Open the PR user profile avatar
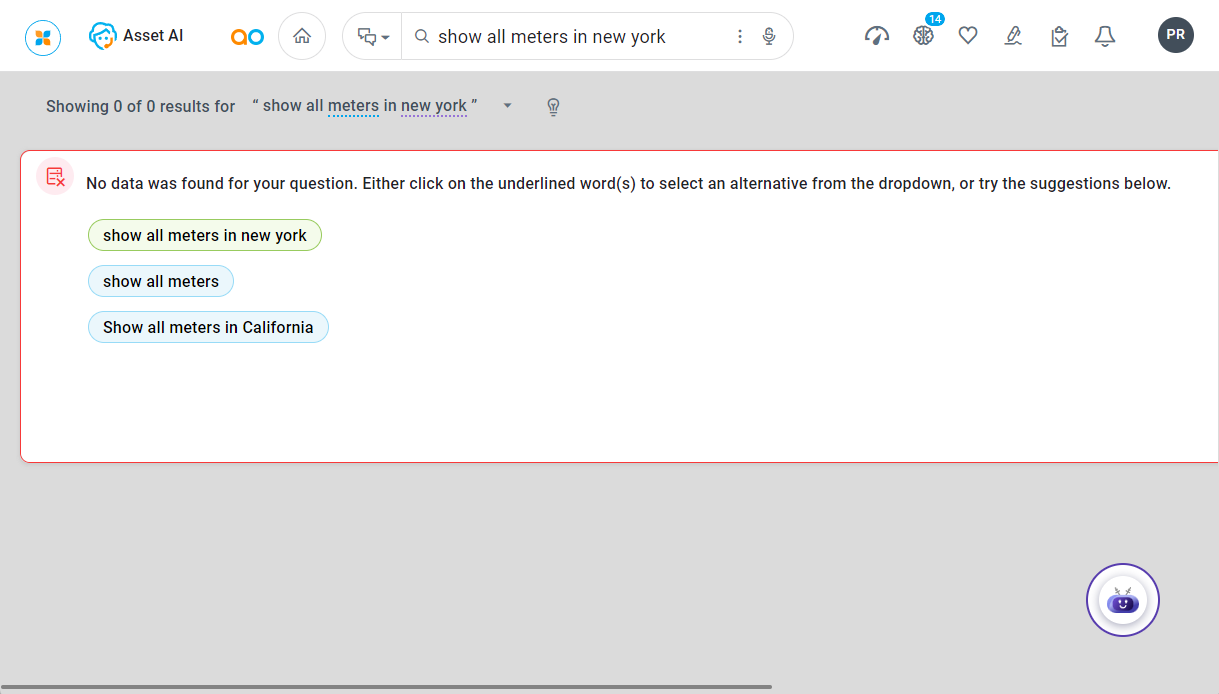The width and height of the screenshot is (1219, 694). click(x=1175, y=35)
